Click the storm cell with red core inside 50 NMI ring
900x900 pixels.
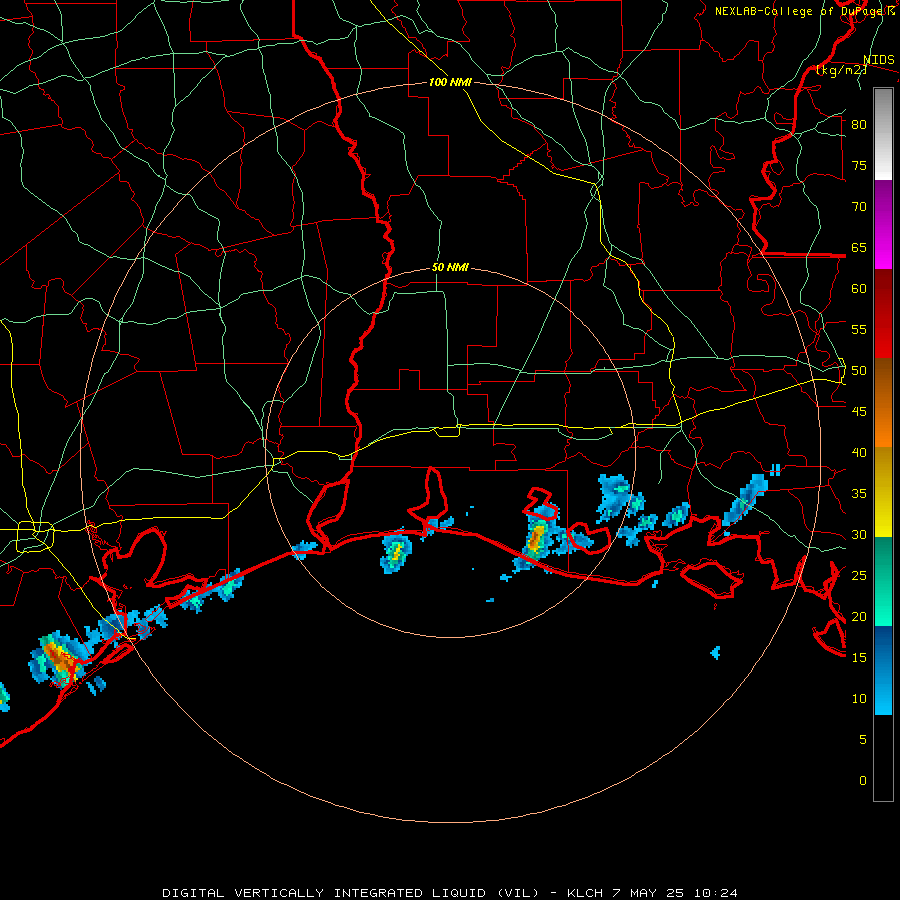(537, 540)
